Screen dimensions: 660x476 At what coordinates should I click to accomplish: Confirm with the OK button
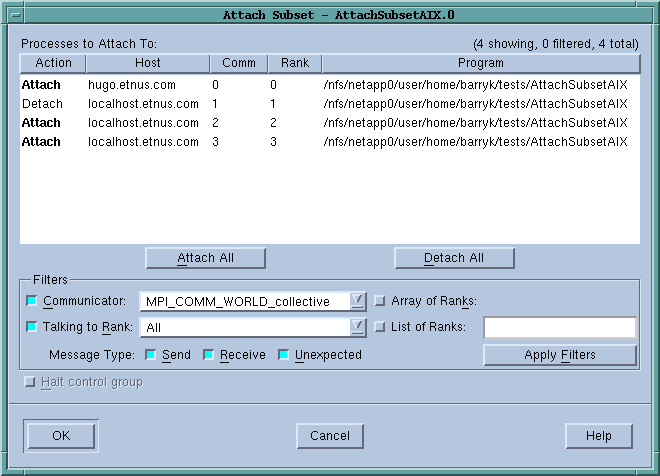tap(61, 436)
